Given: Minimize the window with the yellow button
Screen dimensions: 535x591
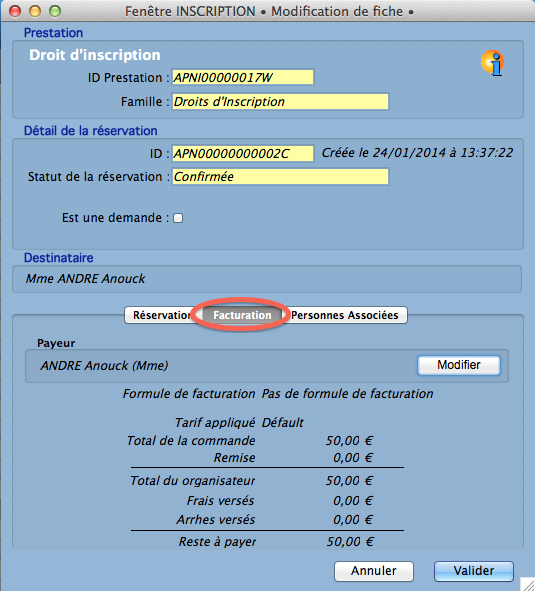Looking at the screenshot, I should pyautogui.click(x=35, y=11).
